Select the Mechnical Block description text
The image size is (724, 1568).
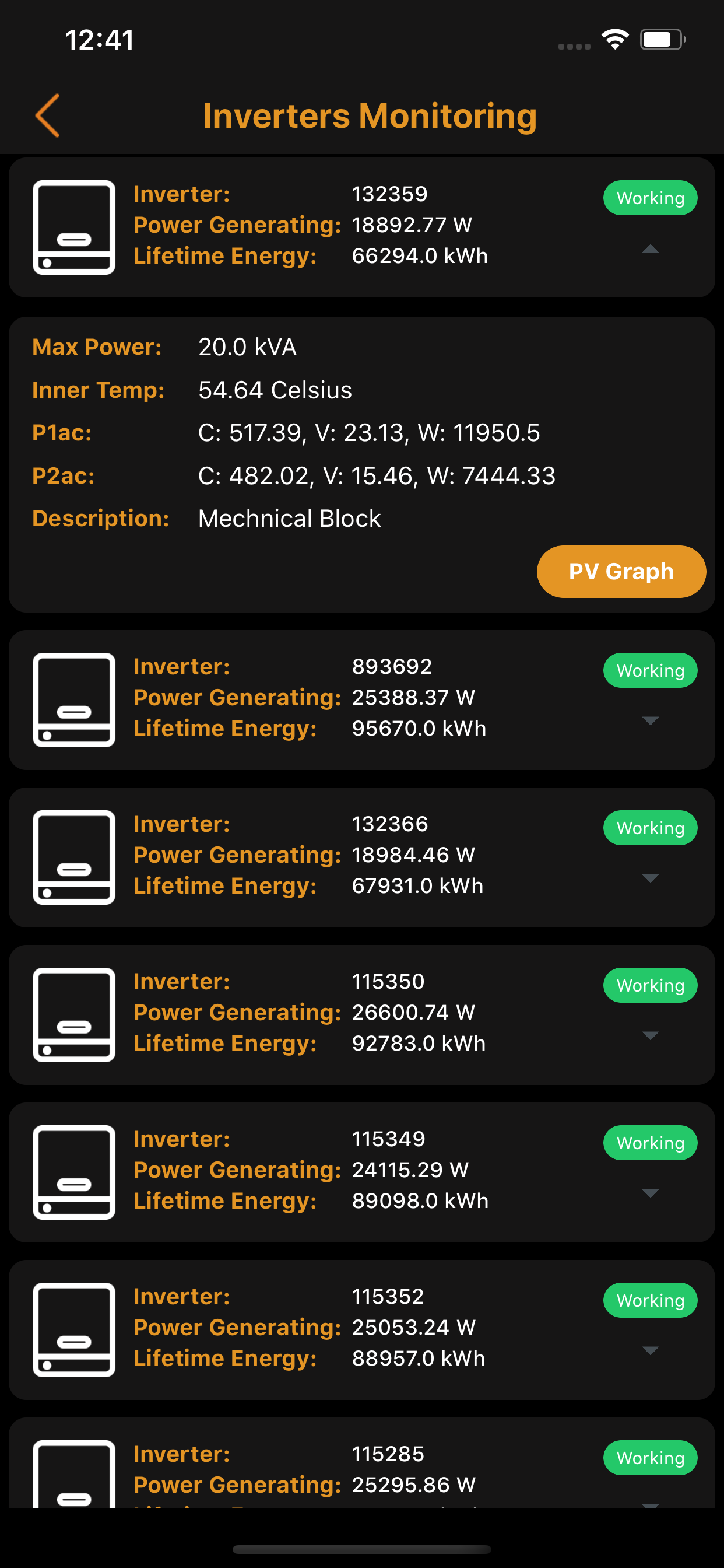point(290,519)
